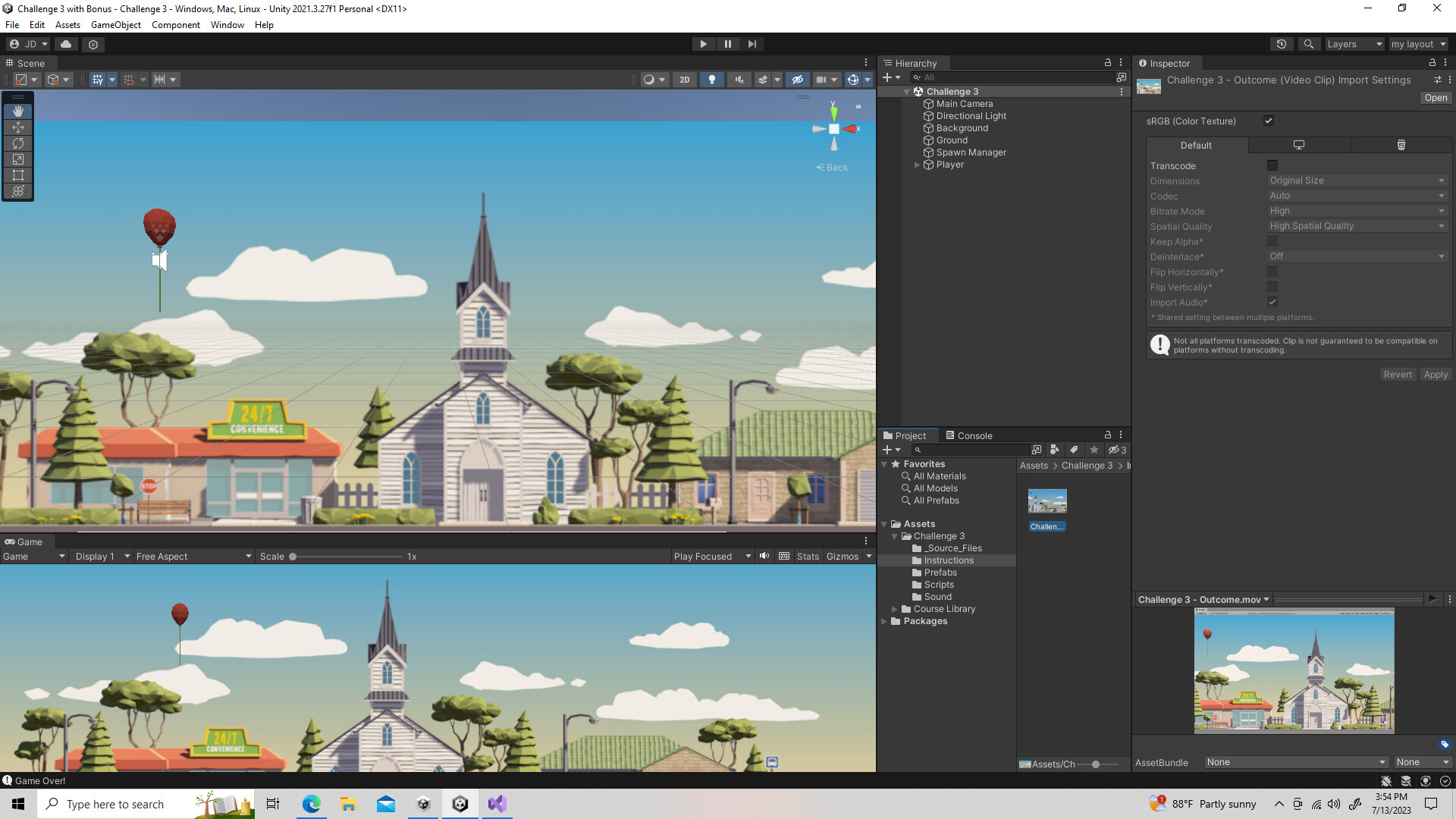Enable the Transcode checkbox

(x=1272, y=165)
